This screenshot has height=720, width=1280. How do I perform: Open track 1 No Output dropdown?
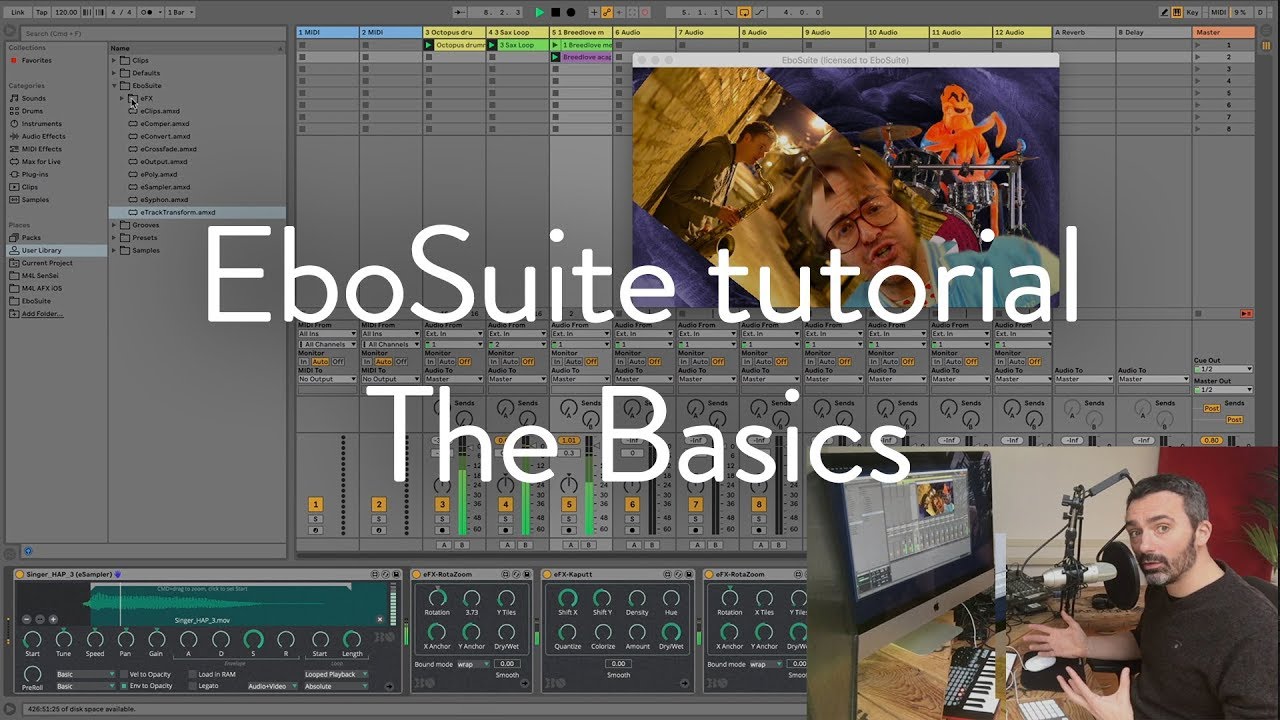pos(328,379)
